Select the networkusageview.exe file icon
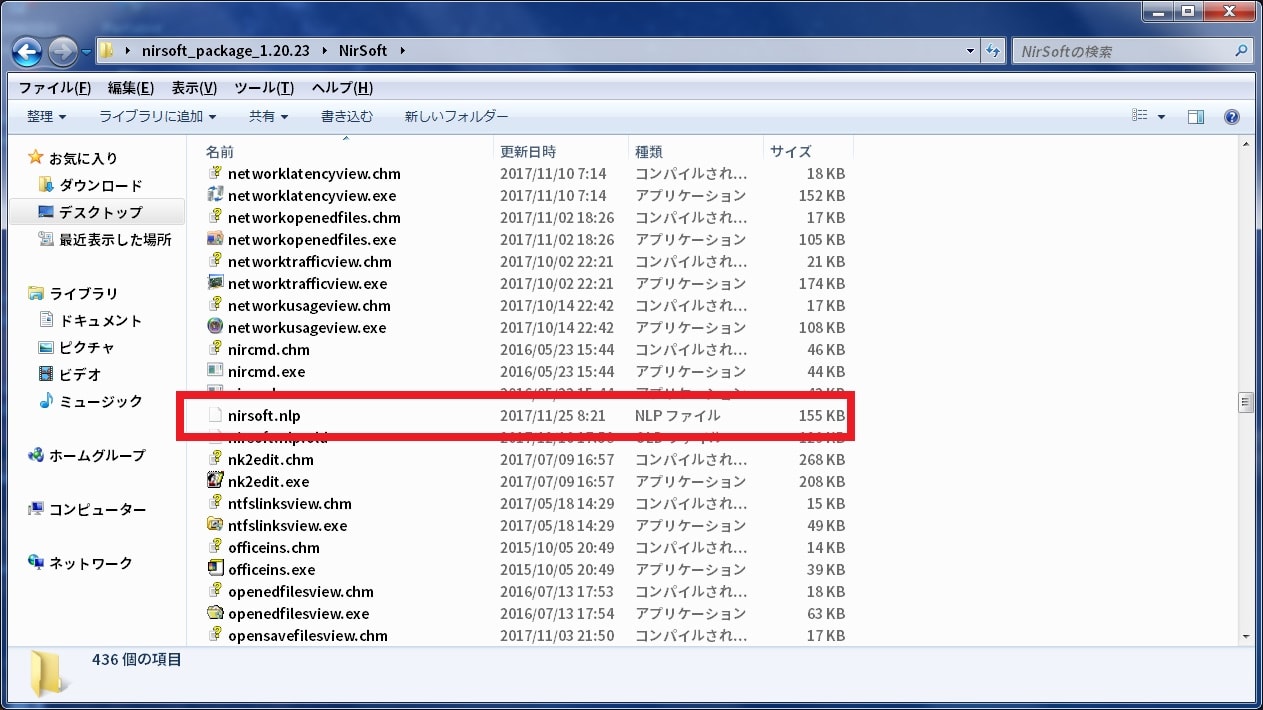This screenshot has width=1263, height=710. click(x=215, y=327)
